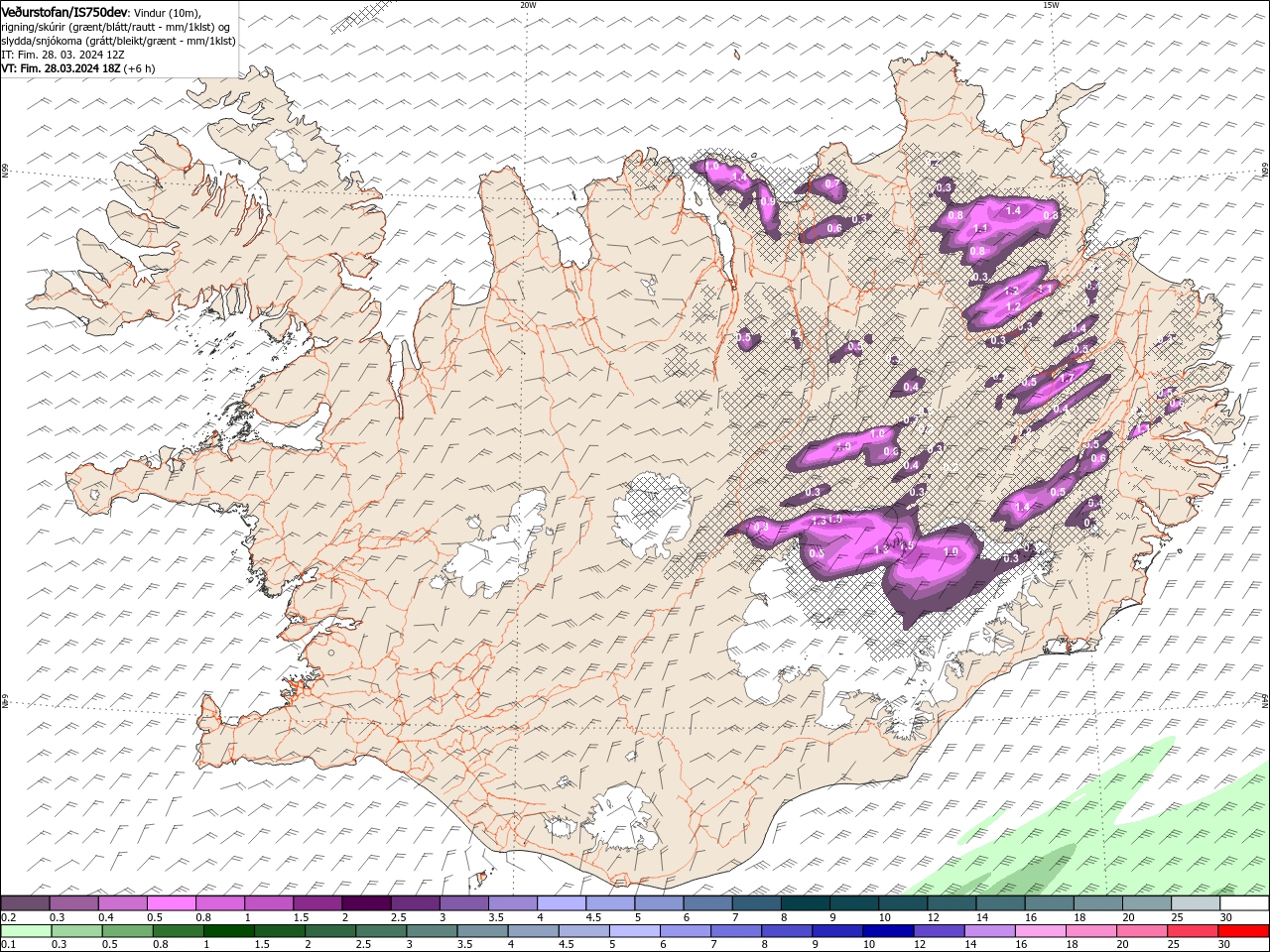1270x952 pixels.
Task: Click the rigning/skúrir legend description line
Action: [x=116, y=27]
